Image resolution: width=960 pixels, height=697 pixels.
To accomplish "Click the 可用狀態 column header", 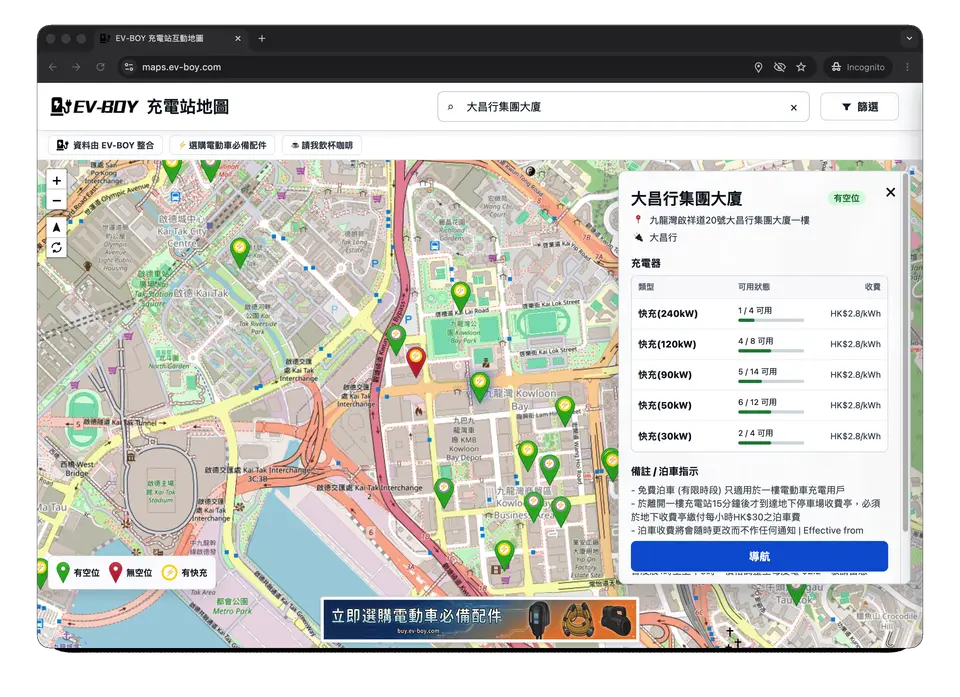I will (754, 287).
